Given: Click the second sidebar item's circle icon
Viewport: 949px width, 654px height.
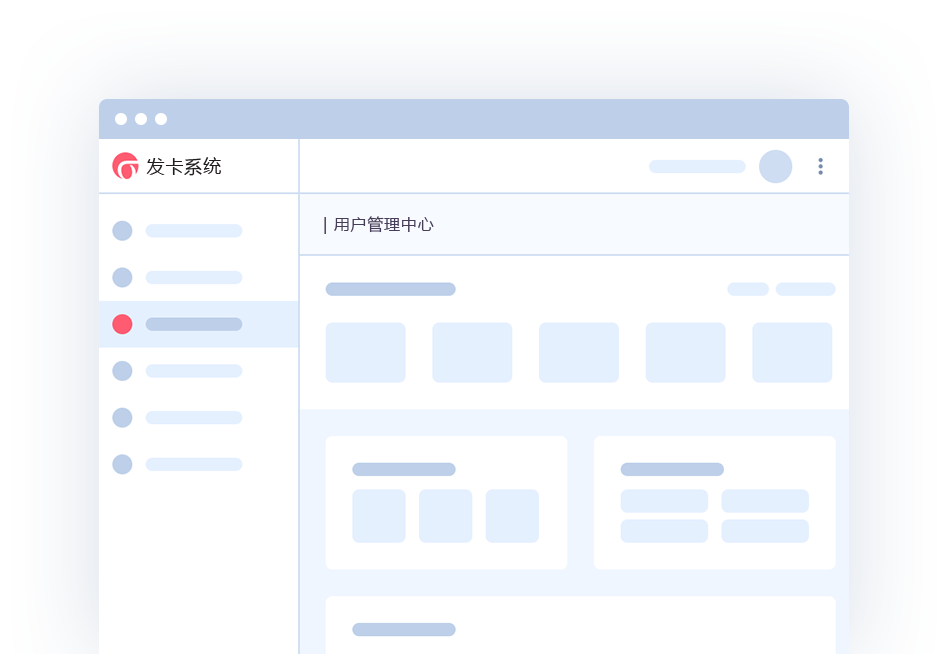Looking at the screenshot, I should pos(122,277).
